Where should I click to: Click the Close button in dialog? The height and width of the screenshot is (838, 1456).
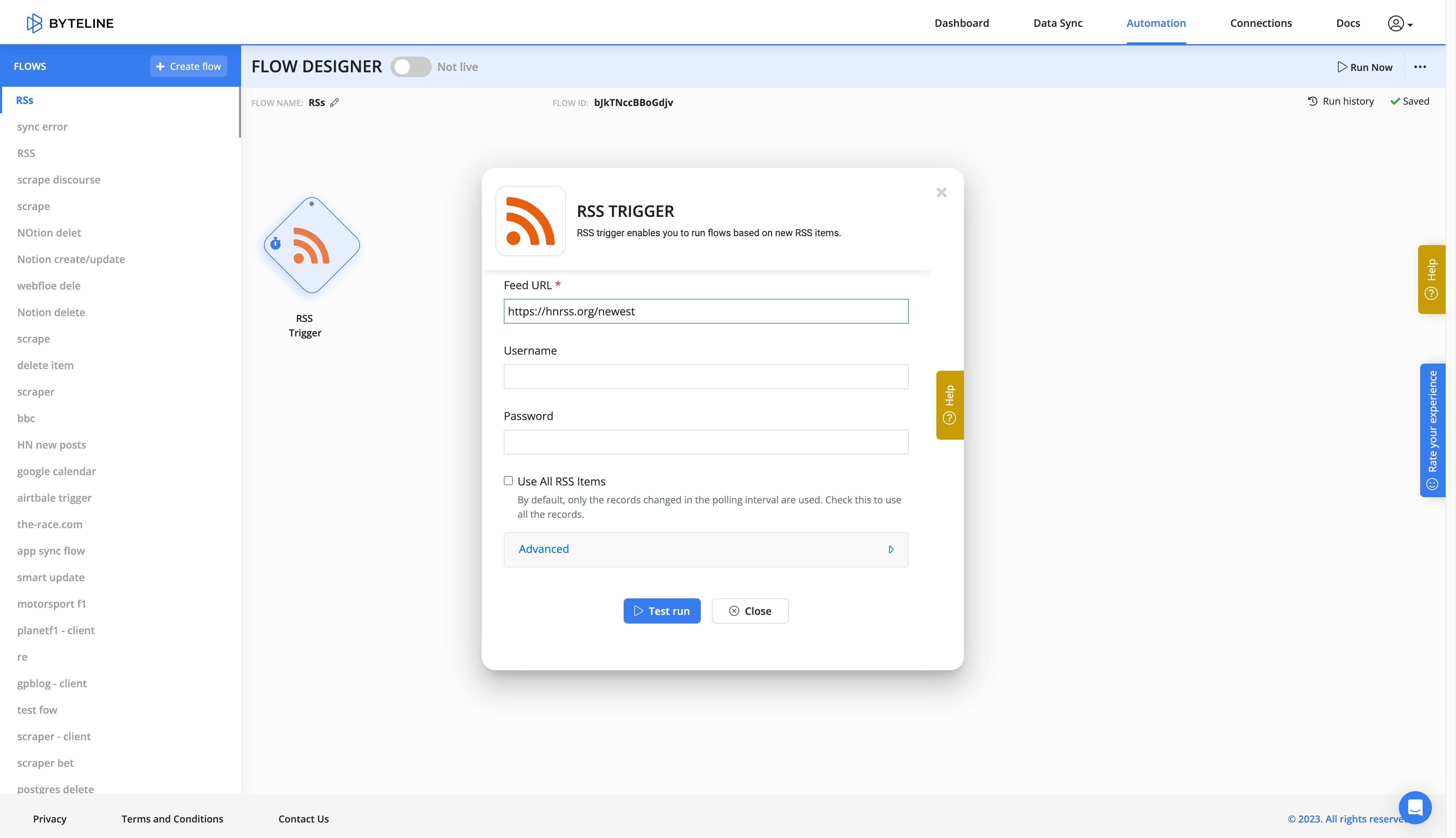pos(750,611)
